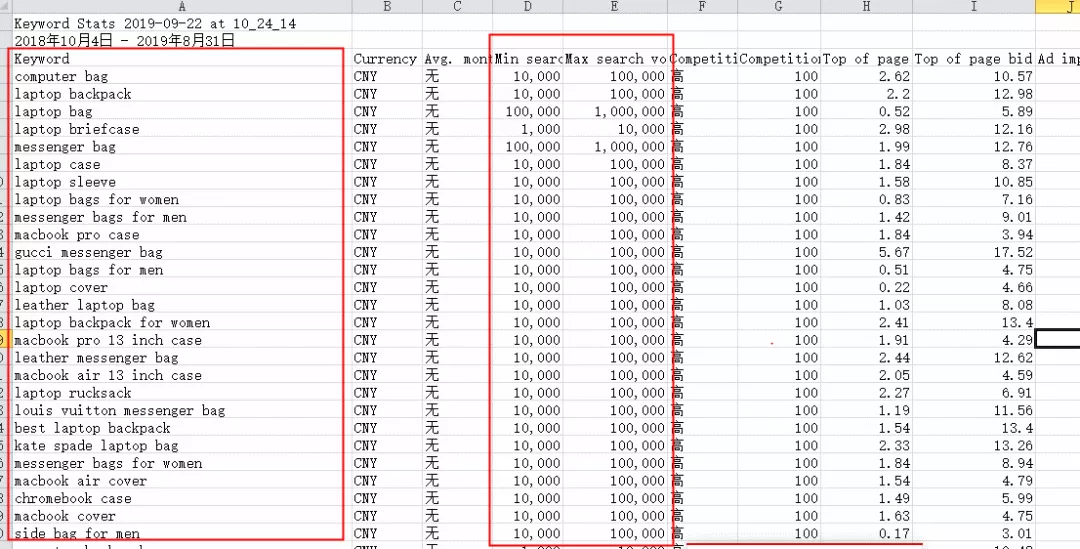Select the 'macbook cover' cell
1080x549 pixels.
click(182, 515)
